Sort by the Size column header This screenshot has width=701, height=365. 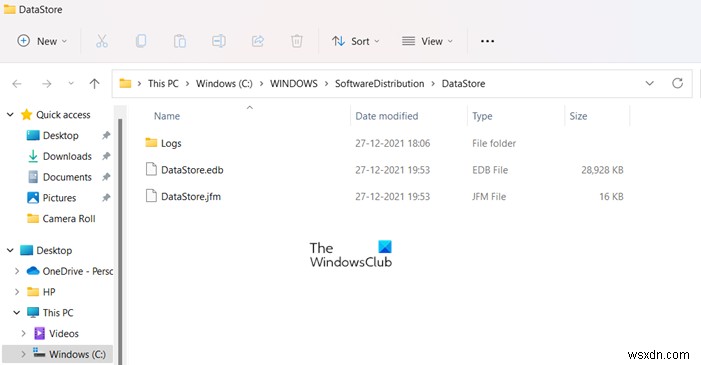point(578,116)
